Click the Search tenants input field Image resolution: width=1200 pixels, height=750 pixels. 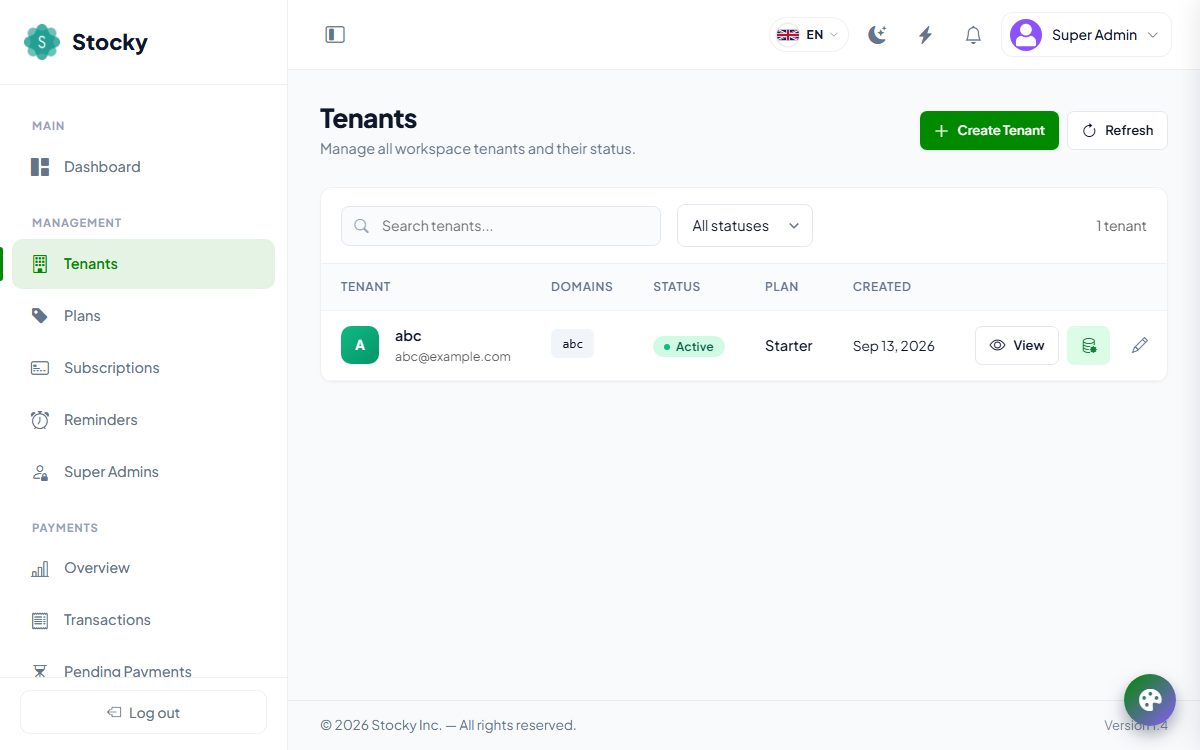click(x=501, y=226)
